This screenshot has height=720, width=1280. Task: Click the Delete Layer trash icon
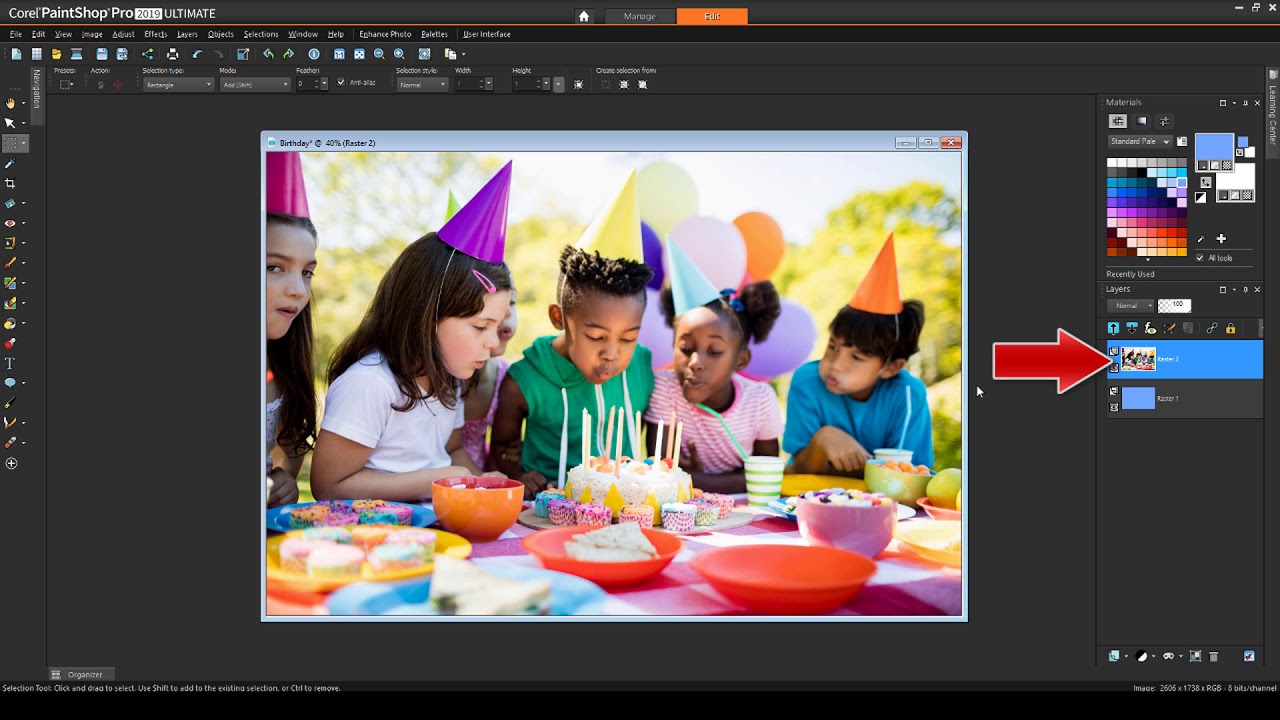click(1214, 656)
